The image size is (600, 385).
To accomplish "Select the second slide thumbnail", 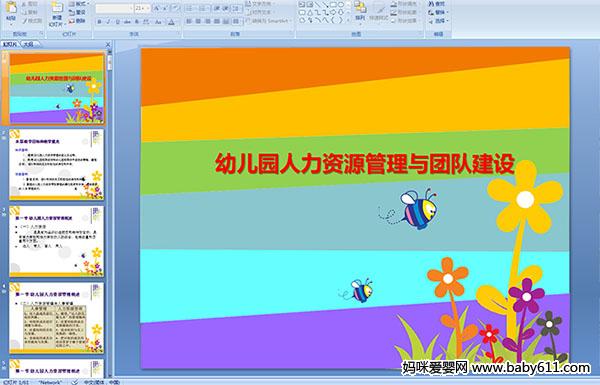I will coord(57,165).
